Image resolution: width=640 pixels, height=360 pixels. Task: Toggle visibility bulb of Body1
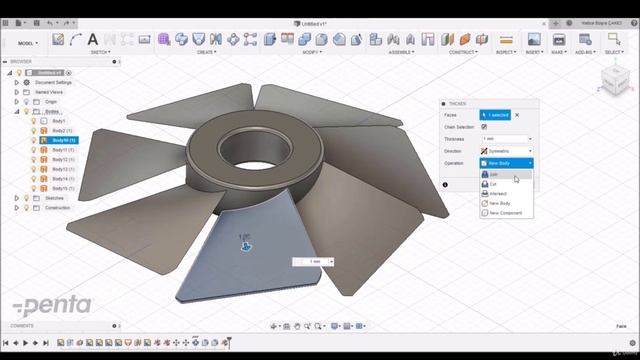click(x=34, y=121)
